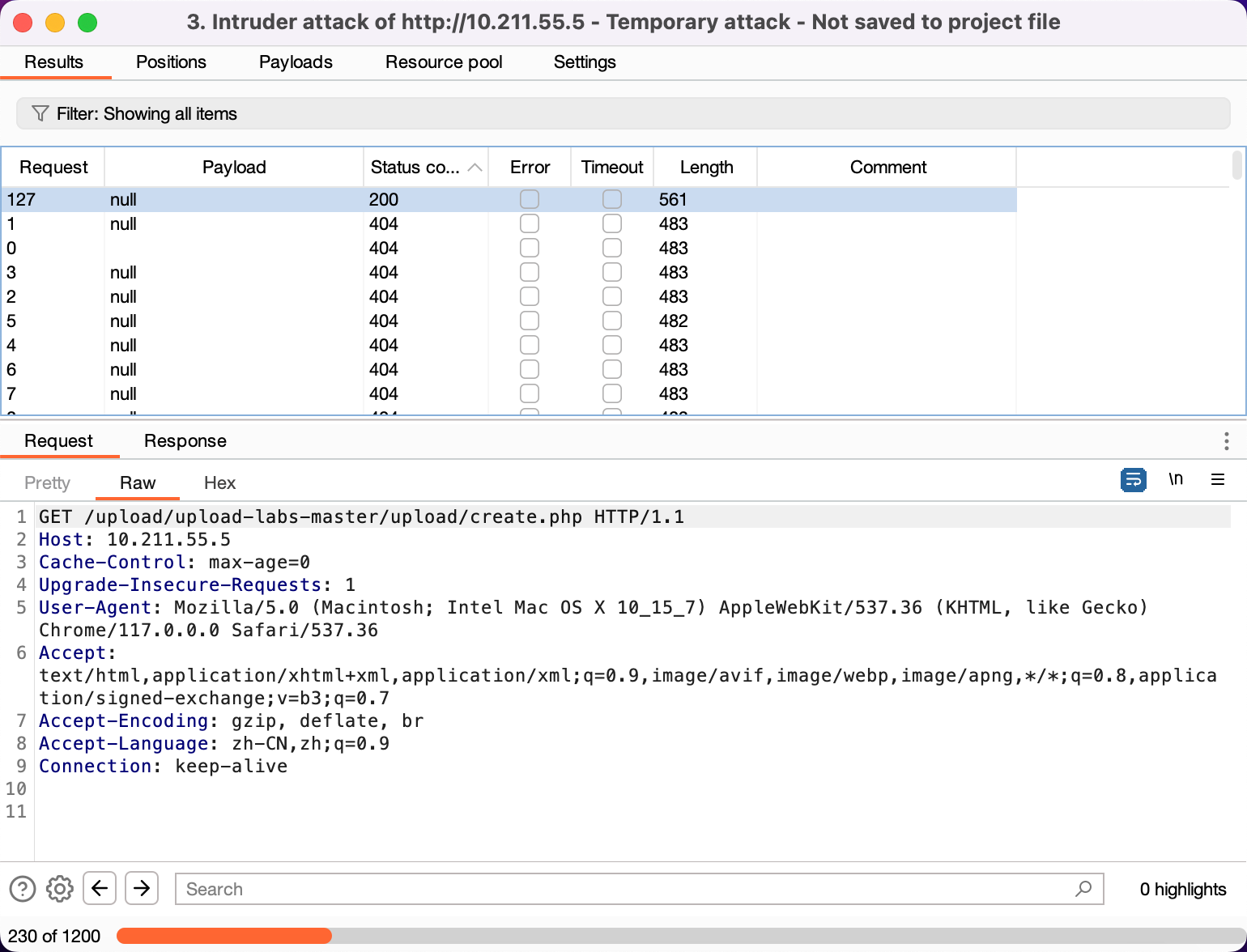The height and width of the screenshot is (952, 1247).
Task: Toggle Timeout checkbox for request 127
Action: [612, 199]
